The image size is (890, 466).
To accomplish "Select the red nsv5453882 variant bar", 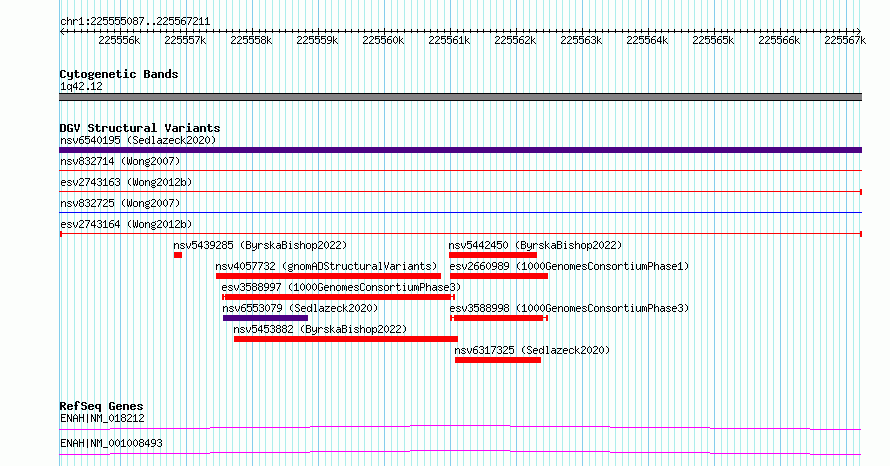I will [x=346, y=339].
